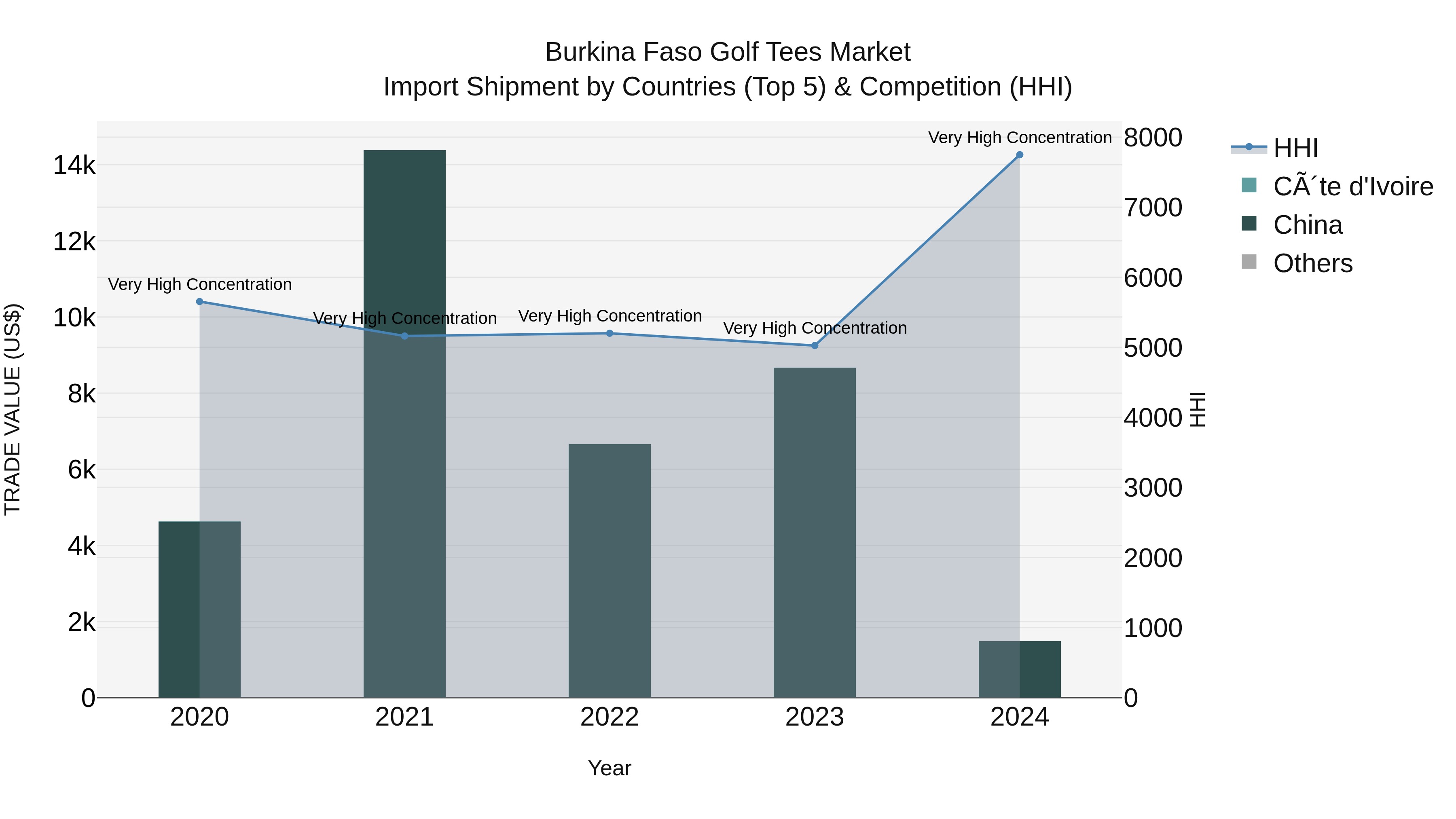Click the Côte d'Ivoire teal legend swatch
The width and height of the screenshot is (1456, 819).
pyautogui.click(x=1249, y=185)
